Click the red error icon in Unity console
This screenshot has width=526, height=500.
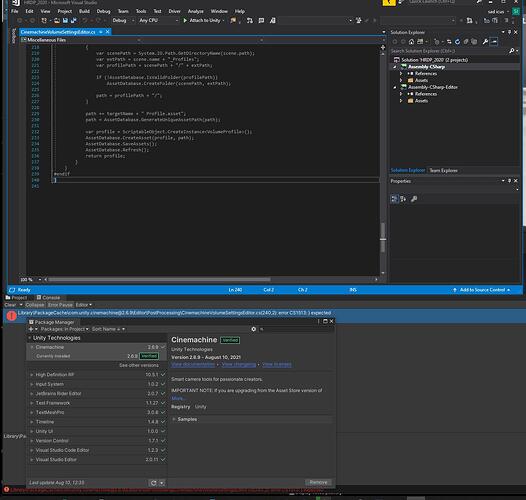click(11, 315)
